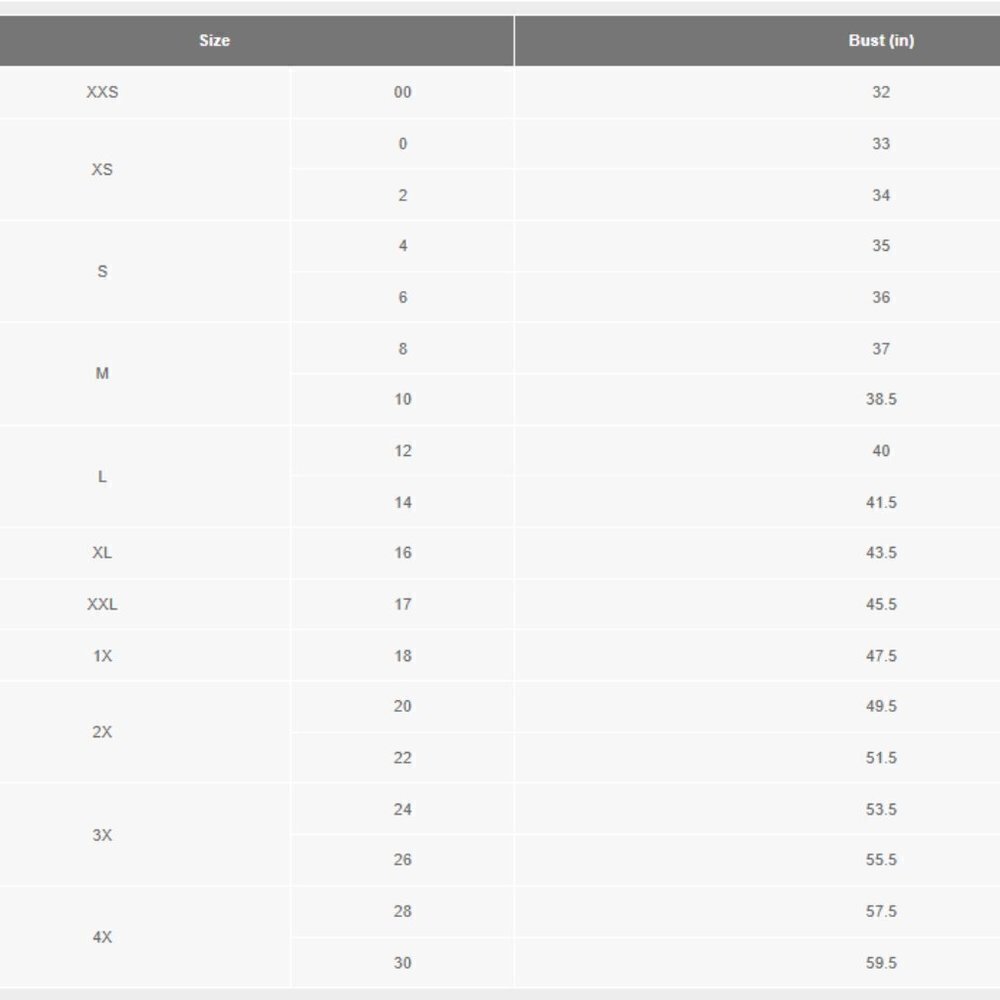The height and width of the screenshot is (1000, 1000).
Task: Click the 38.5 bust measurement
Action: click(881, 399)
